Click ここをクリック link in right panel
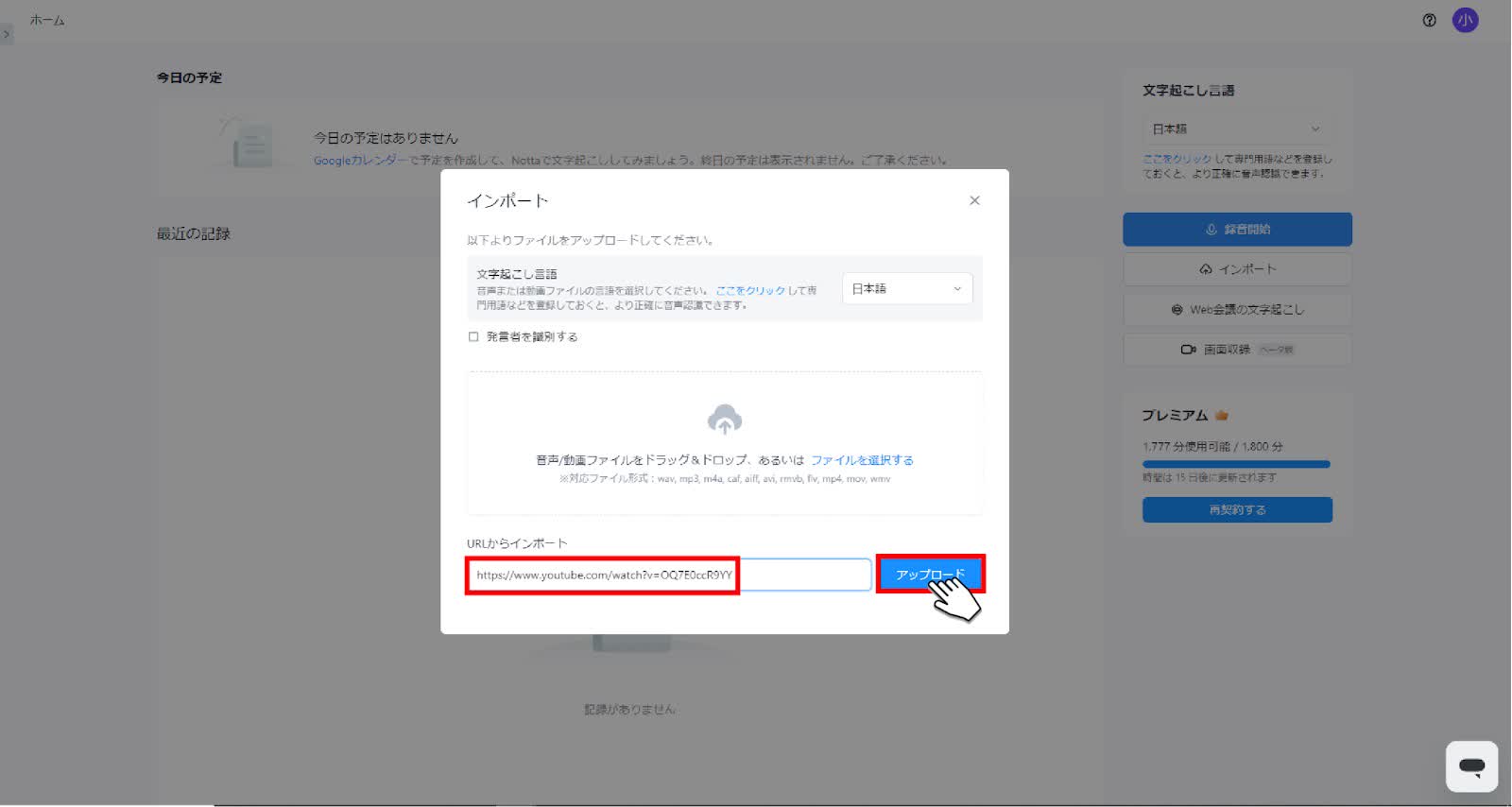 (x=1177, y=159)
